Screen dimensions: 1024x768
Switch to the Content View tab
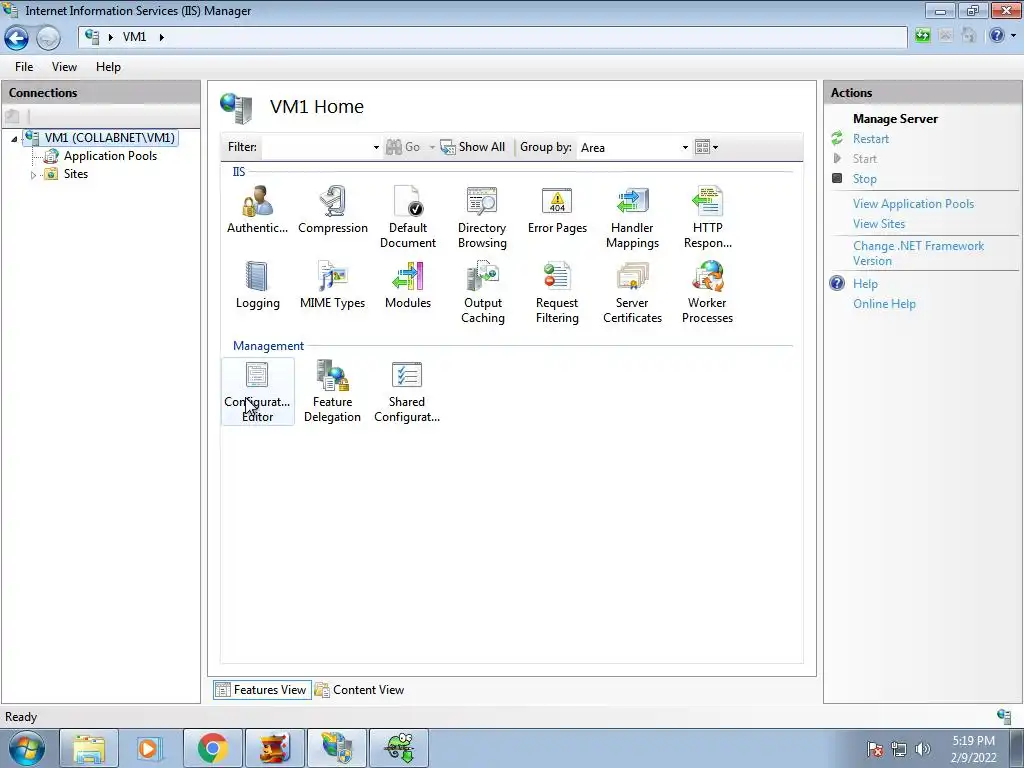pyautogui.click(x=360, y=690)
